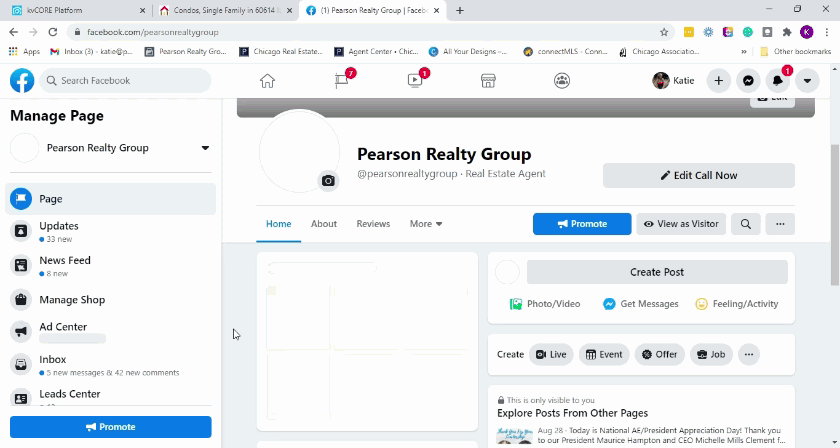Image resolution: width=840 pixels, height=448 pixels.
Task: Click the plus Create icon in header
Action: [x=718, y=81]
